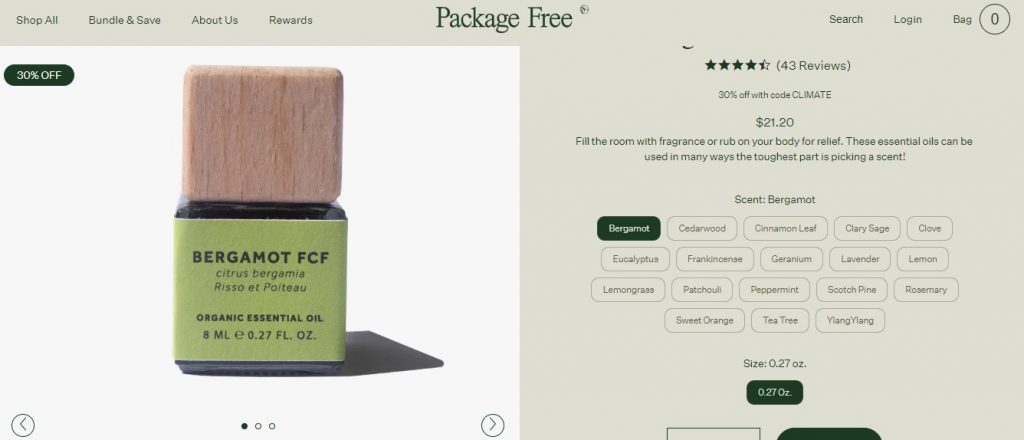
Task: Click the star rating icons
Action: tap(737, 65)
